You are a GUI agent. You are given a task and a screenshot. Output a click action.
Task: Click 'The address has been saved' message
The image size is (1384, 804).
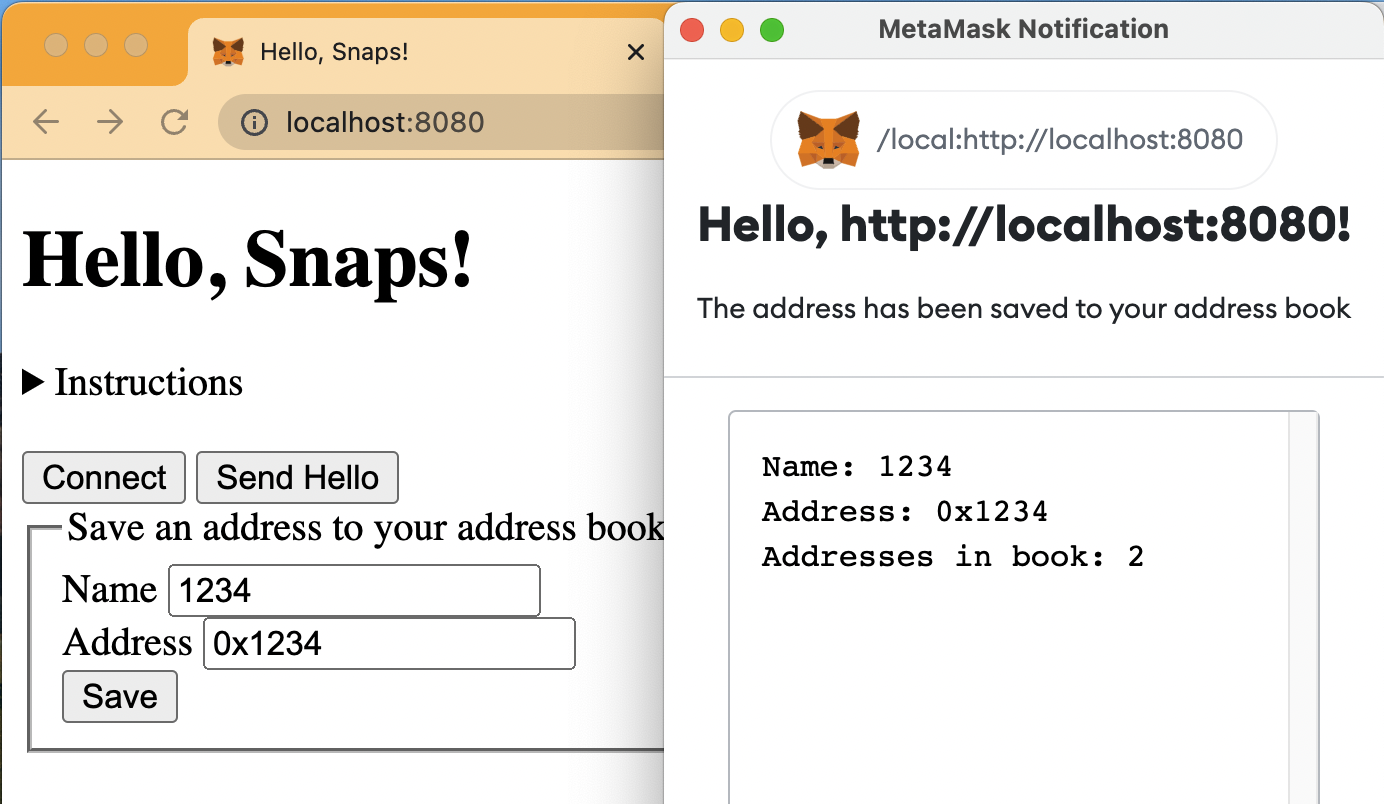1024,308
